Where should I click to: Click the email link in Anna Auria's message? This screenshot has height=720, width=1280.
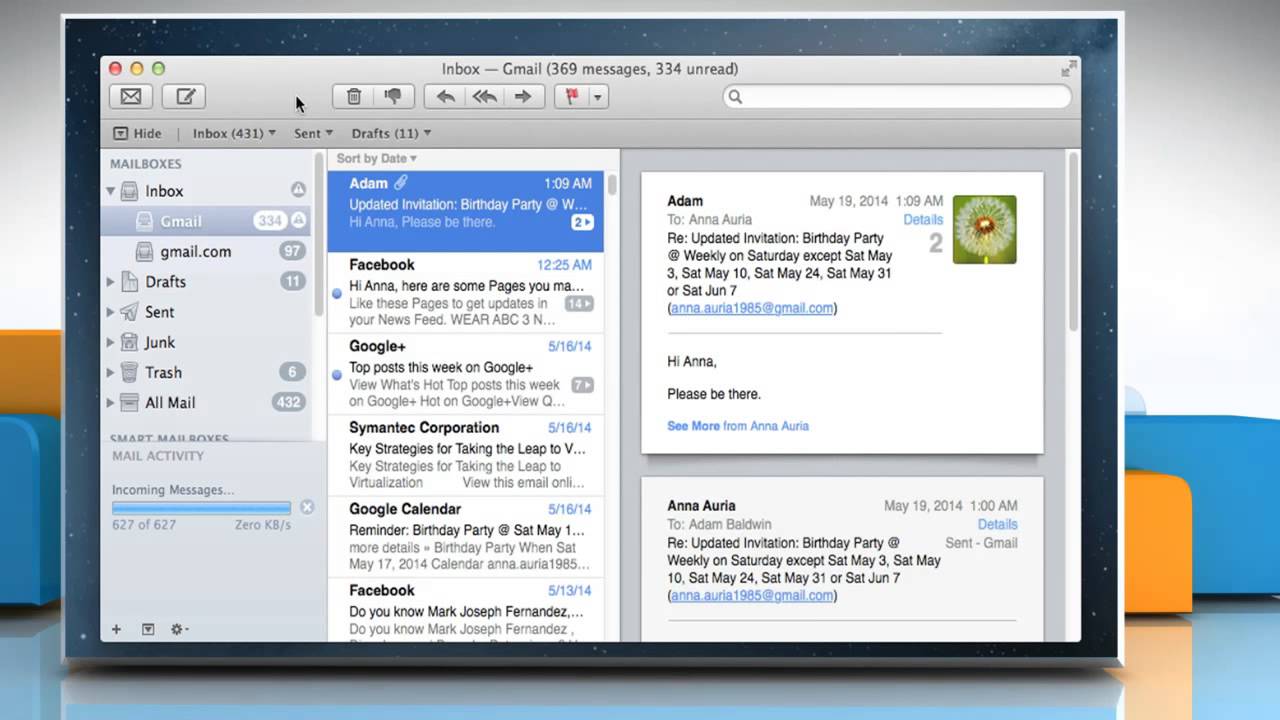pos(752,595)
